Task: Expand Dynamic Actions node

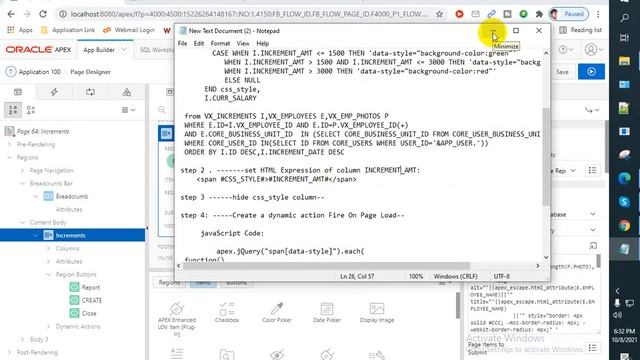Action: (49, 327)
